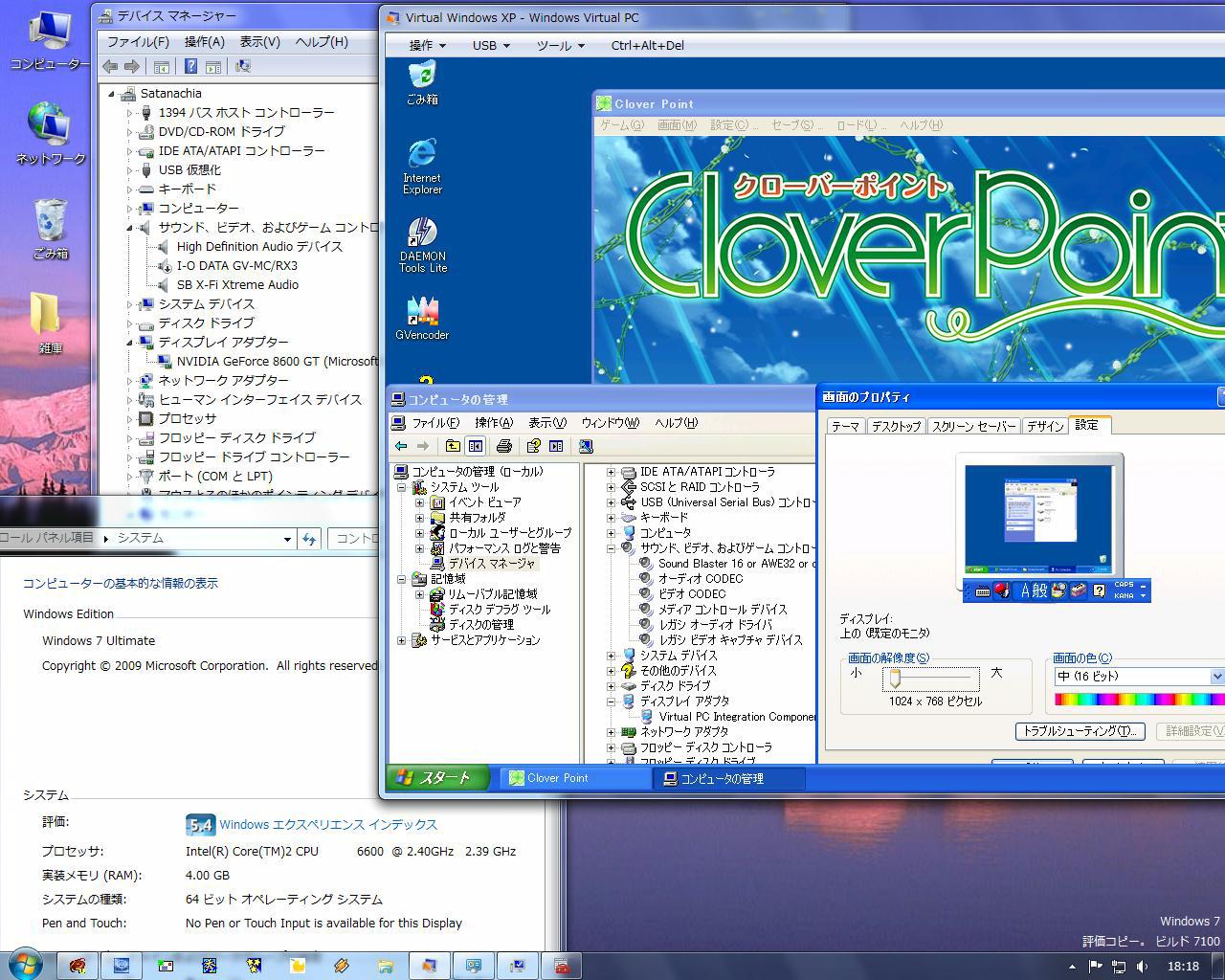Click the screen resolution slider handle
The width and height of the screenshot is (1225, 980).
[895, 678]
